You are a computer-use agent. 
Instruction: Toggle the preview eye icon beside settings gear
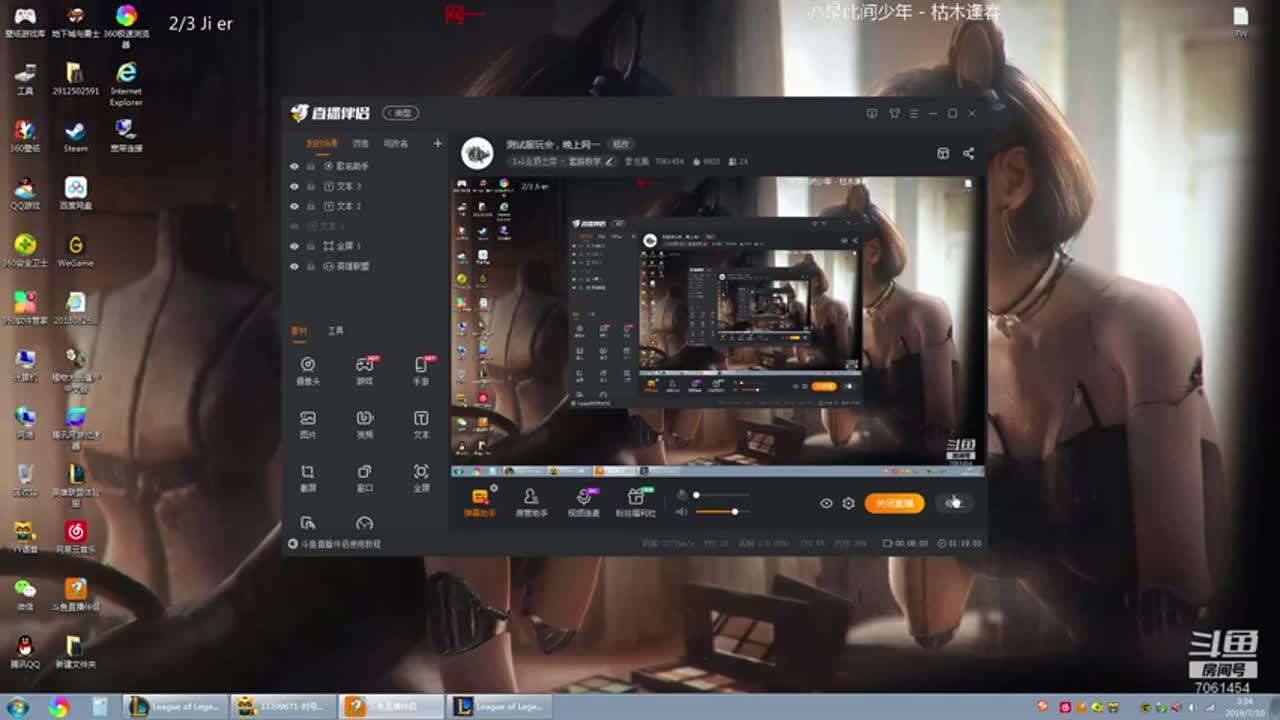826,503
